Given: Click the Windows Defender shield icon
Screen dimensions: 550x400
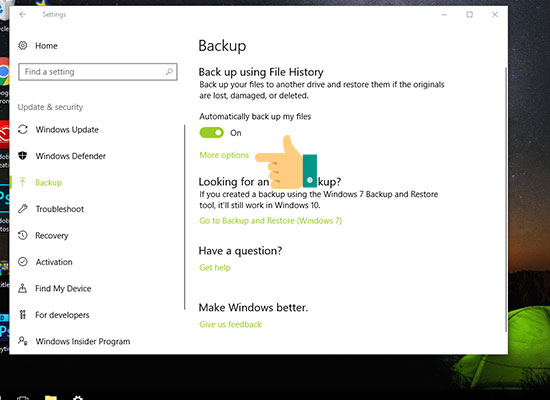Looking at the screenshot, I should [23, 156].
